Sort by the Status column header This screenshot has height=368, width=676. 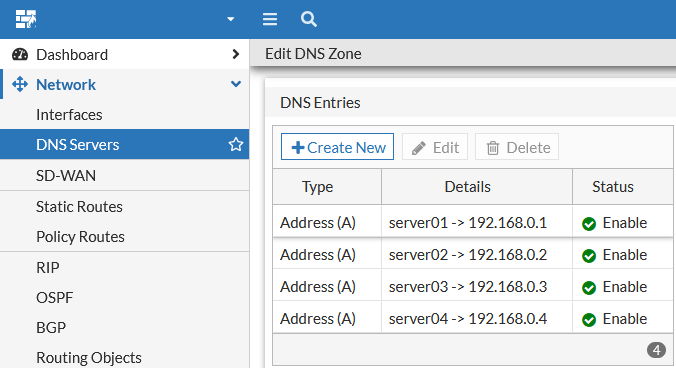(x=623, y=187)
